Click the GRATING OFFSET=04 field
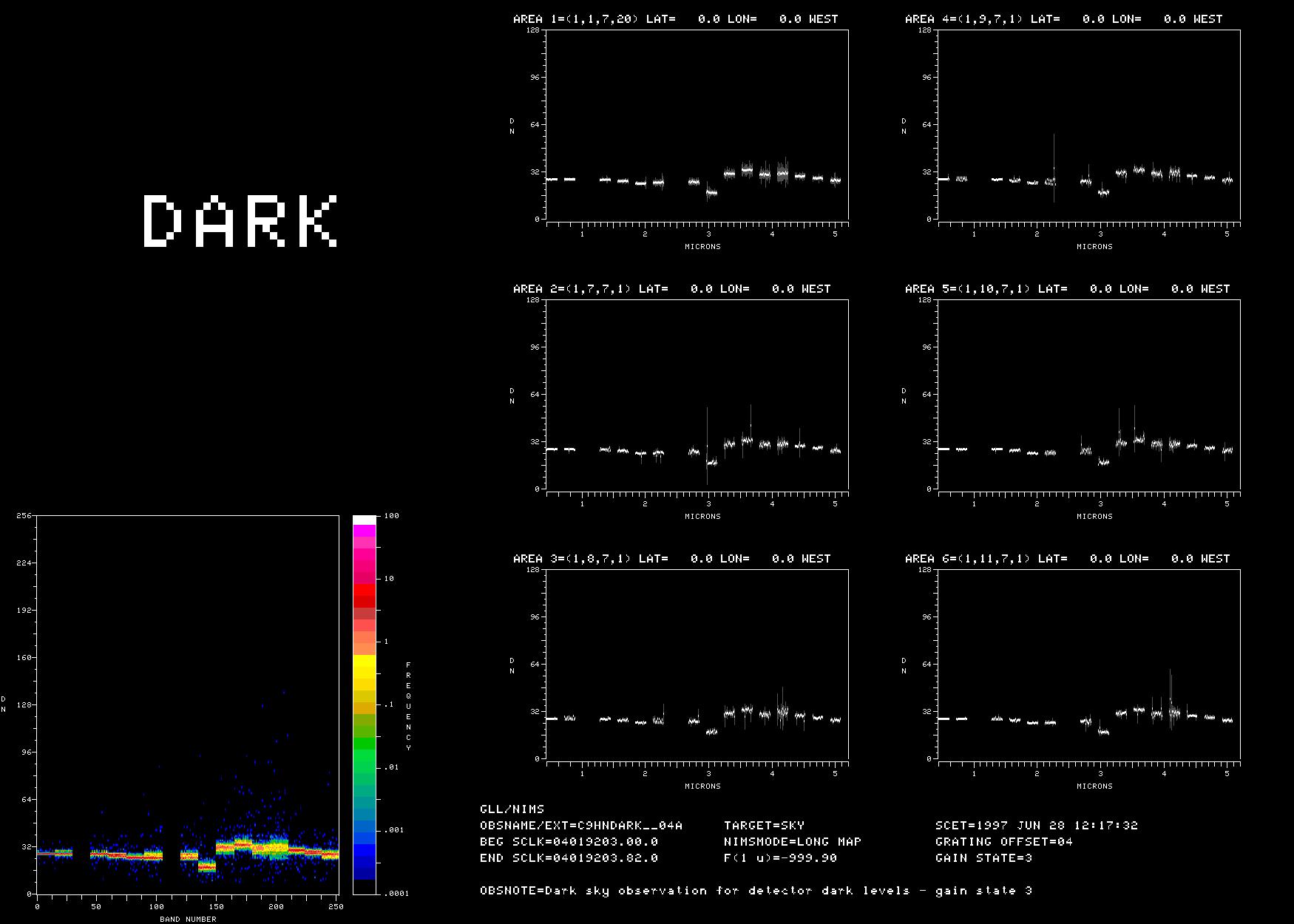 (1004, 842)
